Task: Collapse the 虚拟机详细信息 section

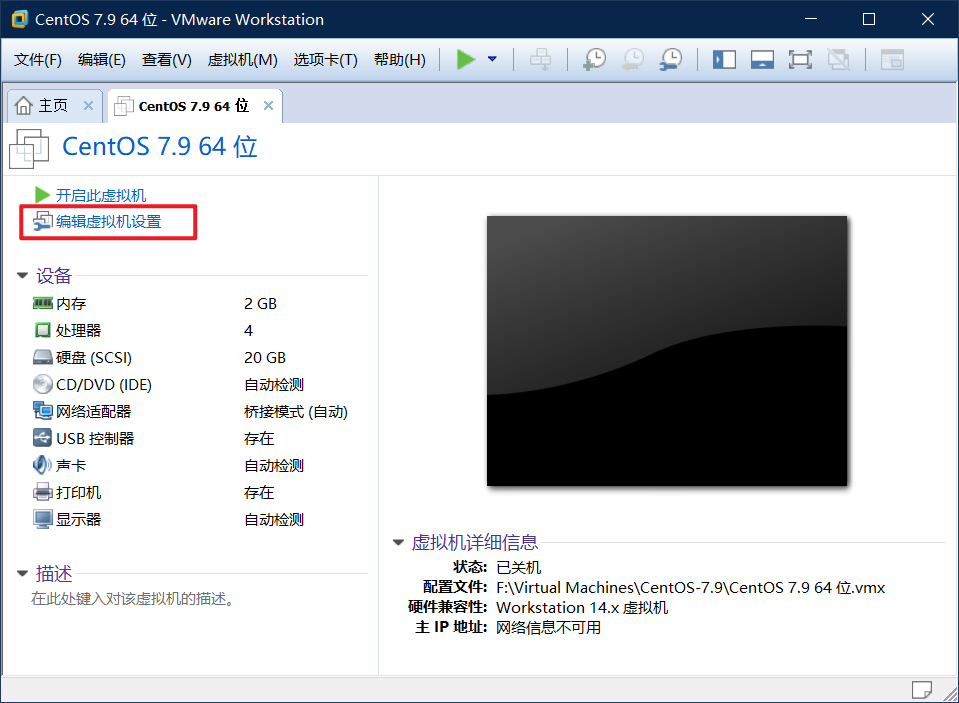Action: [398, 542]
